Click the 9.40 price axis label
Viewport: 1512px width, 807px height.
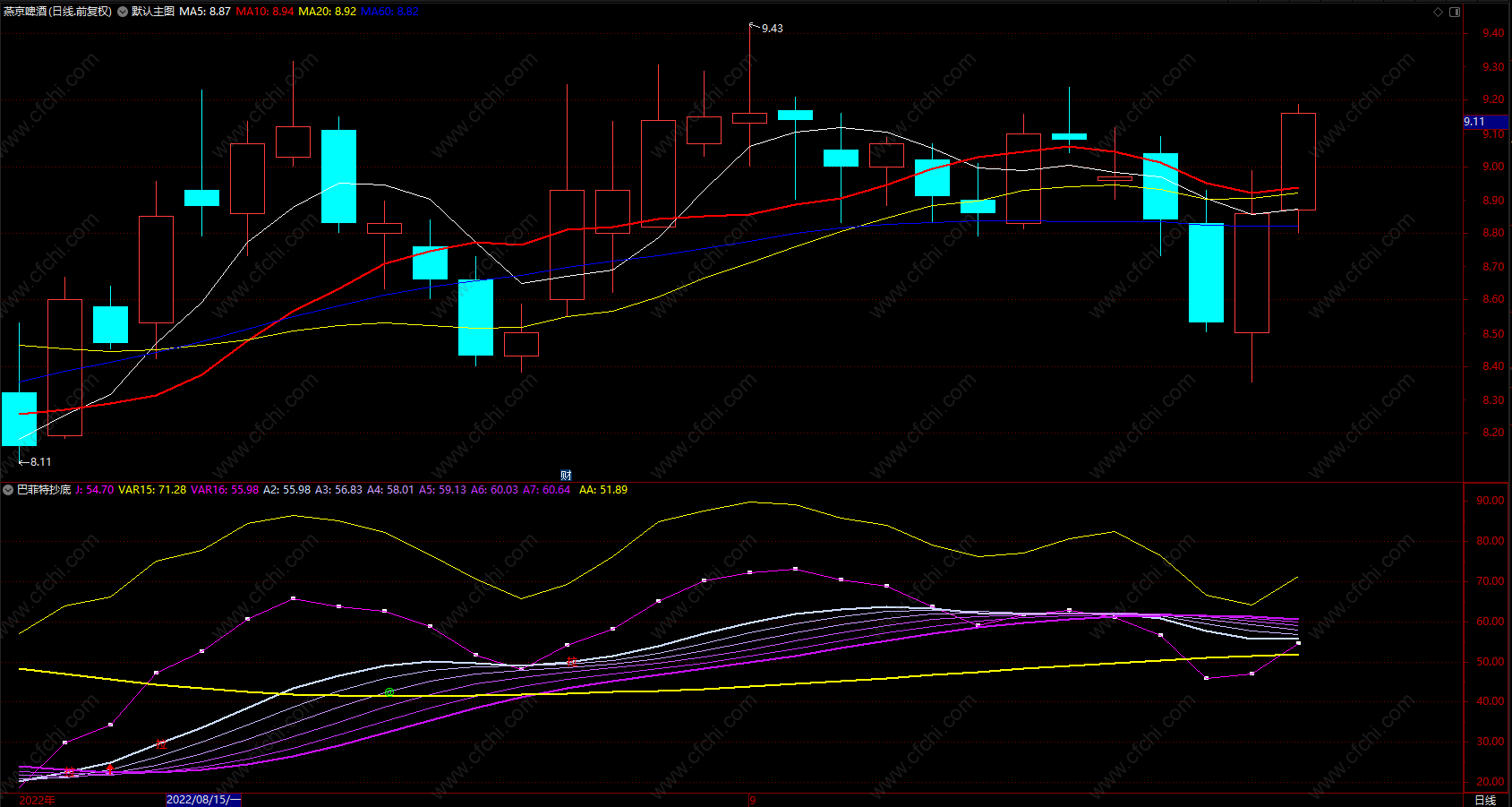[x=1493, y=33]
